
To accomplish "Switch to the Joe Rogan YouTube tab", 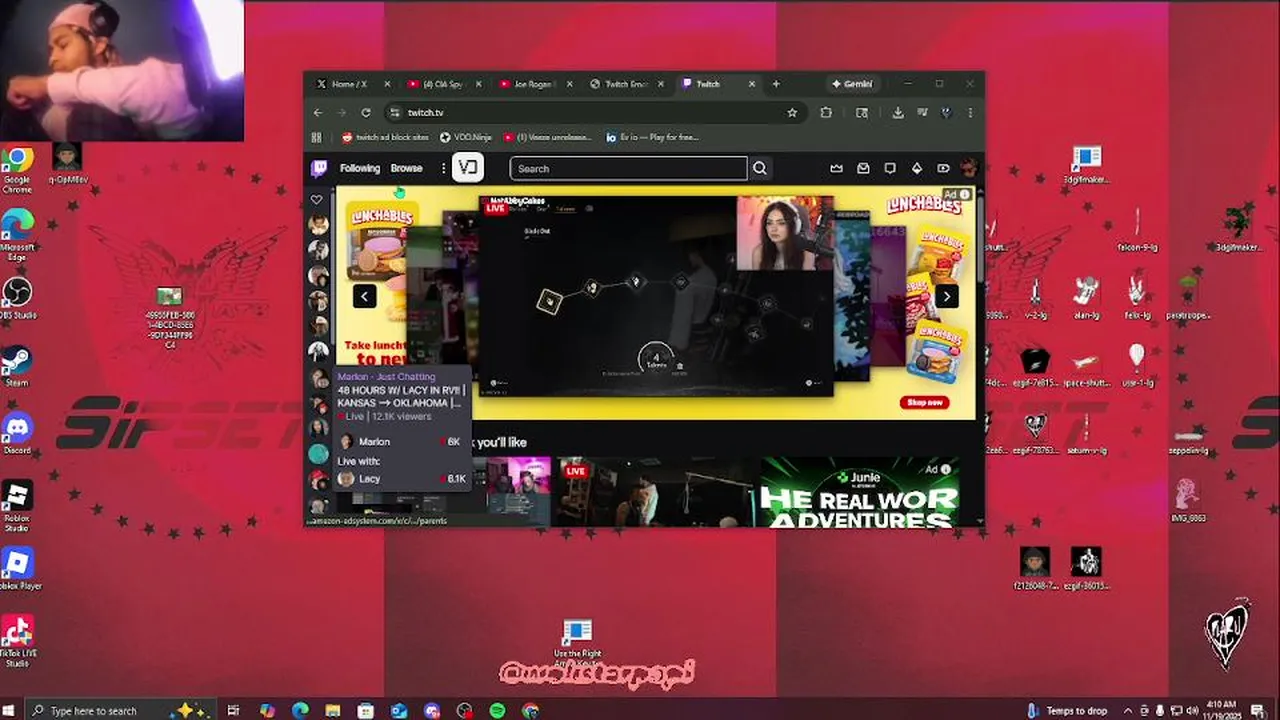I will [x=534, y=84].
